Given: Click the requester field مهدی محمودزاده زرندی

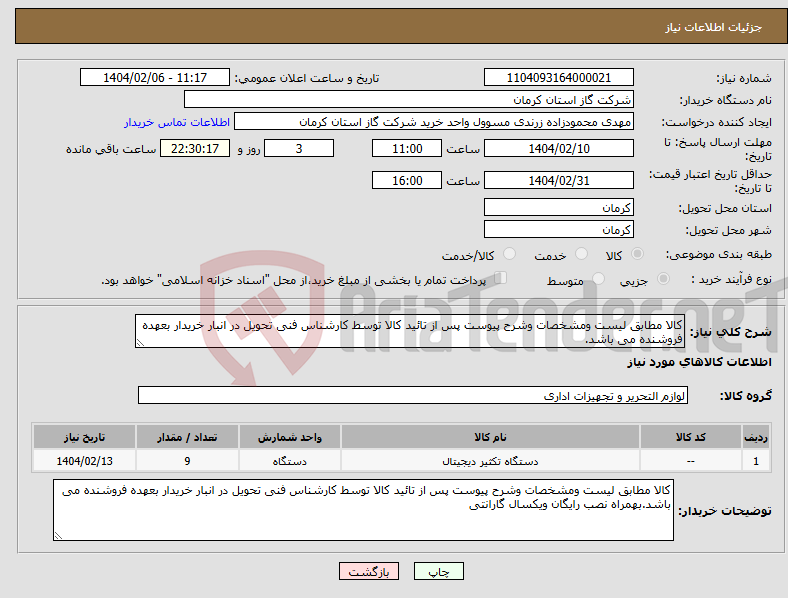Looking at the screenshot, I should (434, 122).
